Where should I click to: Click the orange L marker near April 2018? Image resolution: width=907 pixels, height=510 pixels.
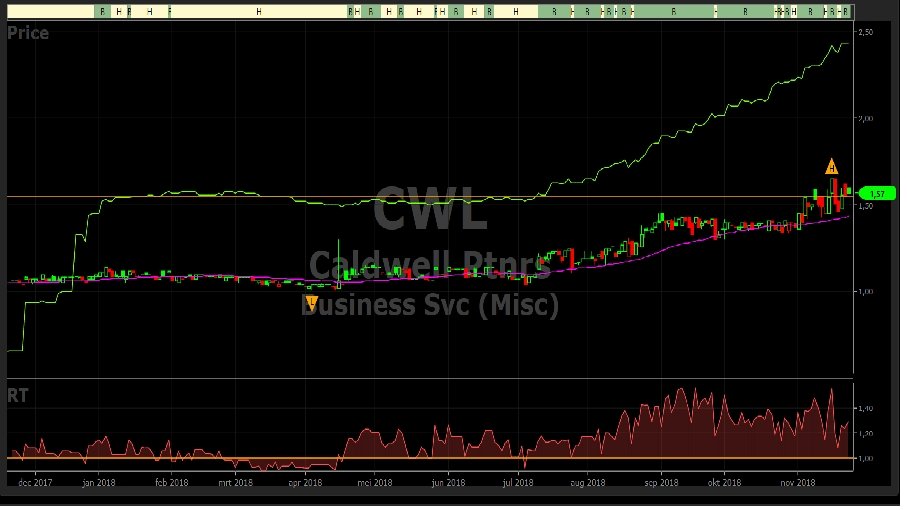(x=312, y=303)
